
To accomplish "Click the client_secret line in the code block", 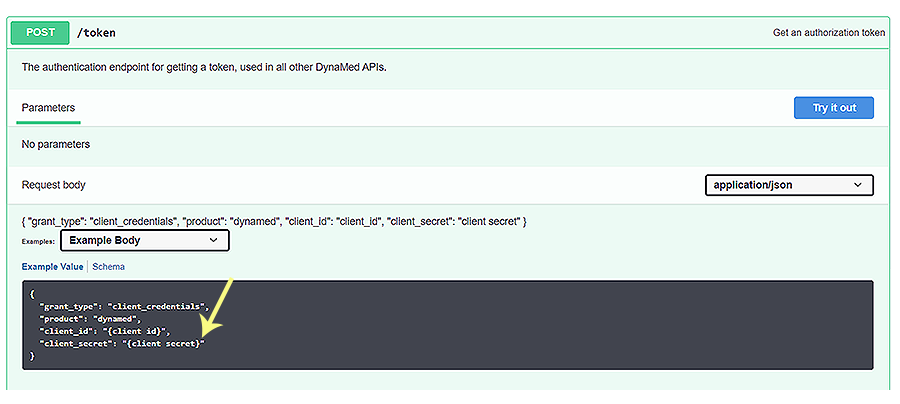I will [x=122, y=343].
